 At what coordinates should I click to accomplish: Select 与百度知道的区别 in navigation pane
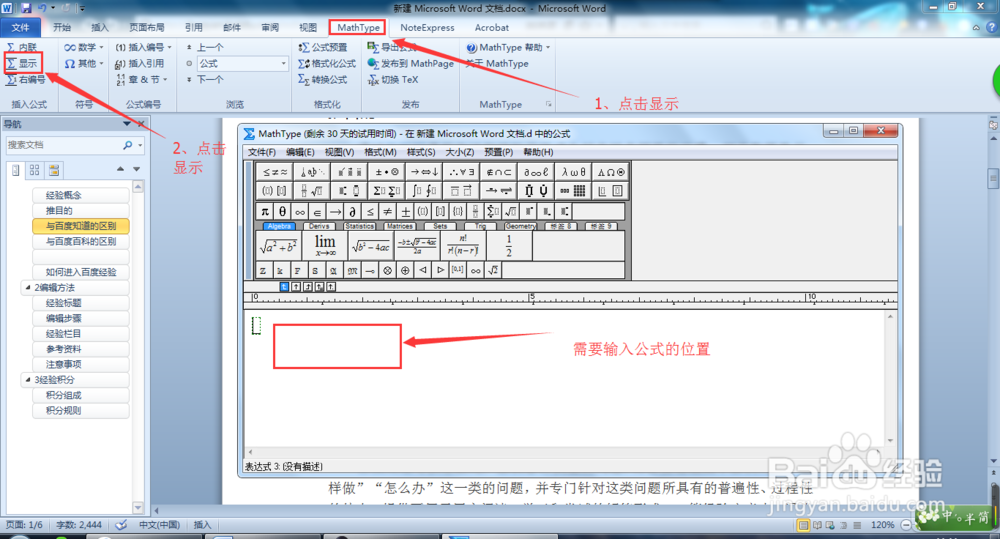point(80,226)
